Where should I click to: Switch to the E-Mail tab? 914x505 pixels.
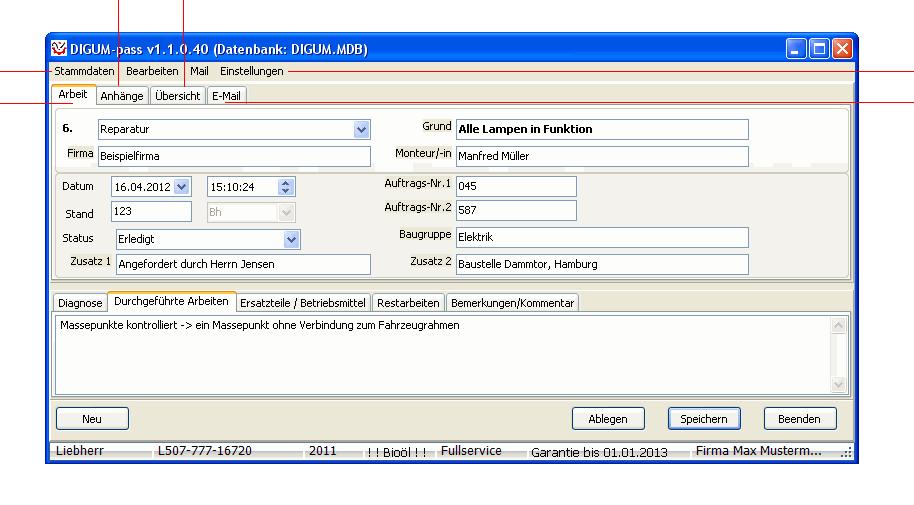pos(226,96)
